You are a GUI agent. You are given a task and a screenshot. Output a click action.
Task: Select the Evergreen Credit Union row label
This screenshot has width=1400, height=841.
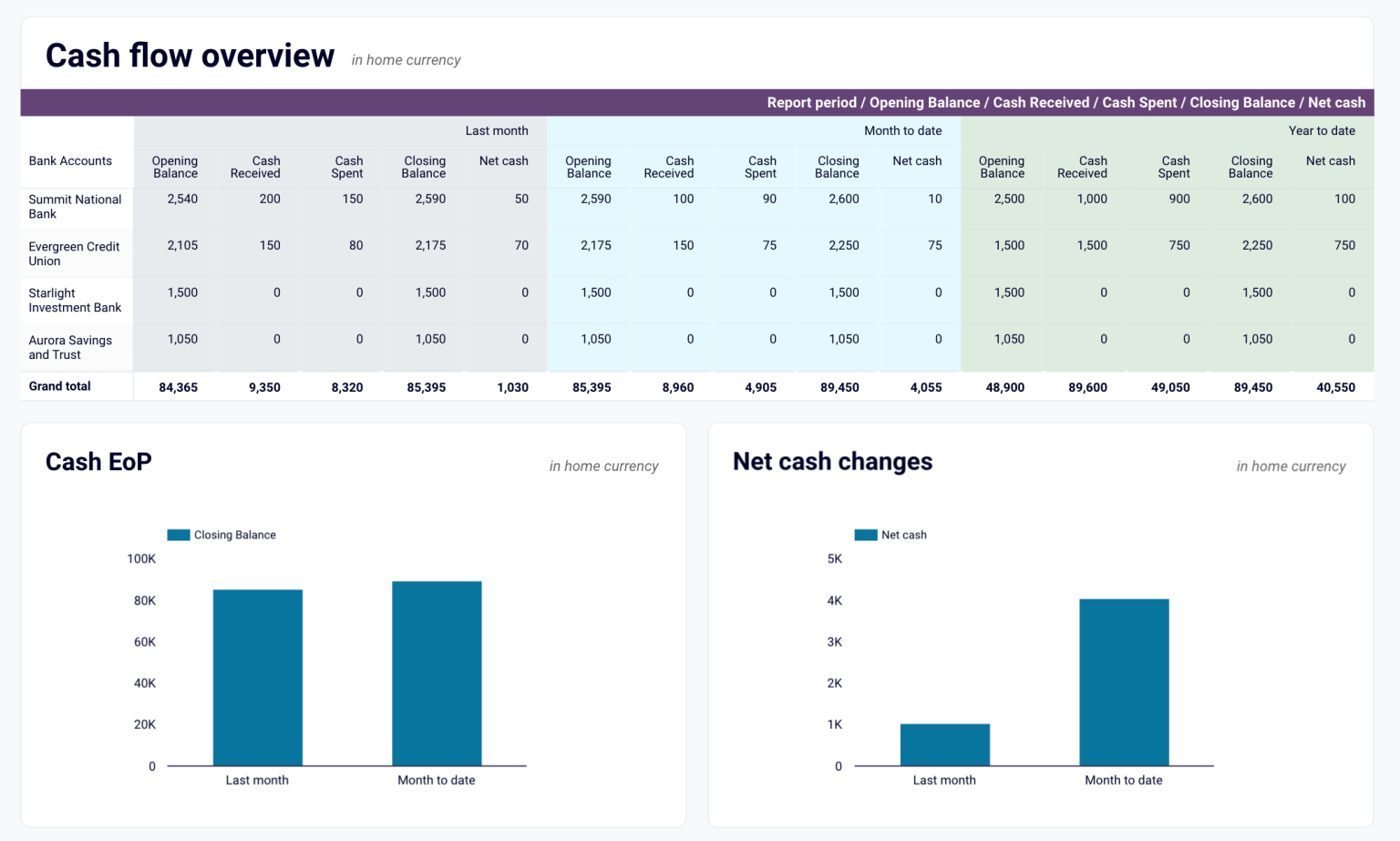pos(74,253)
